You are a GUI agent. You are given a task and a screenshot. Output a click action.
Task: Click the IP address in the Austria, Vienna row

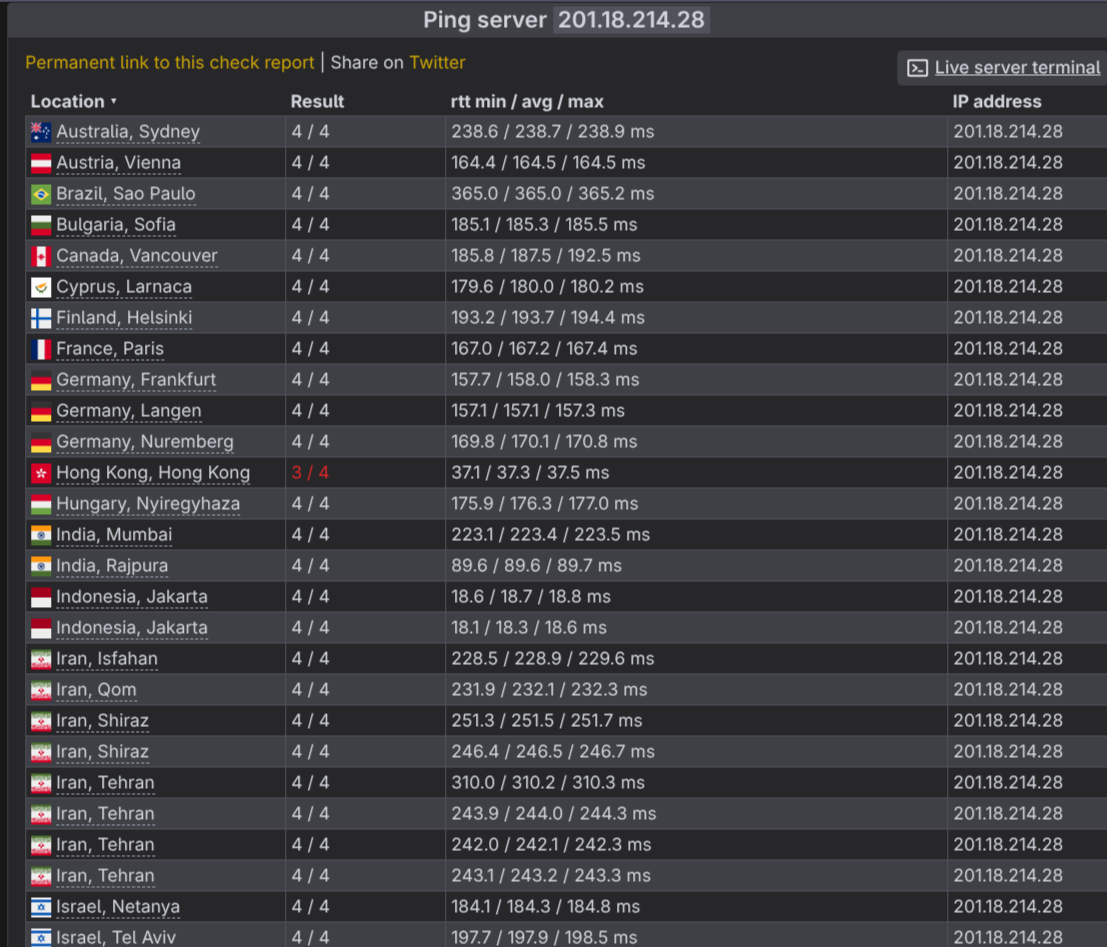[1008, 163]
